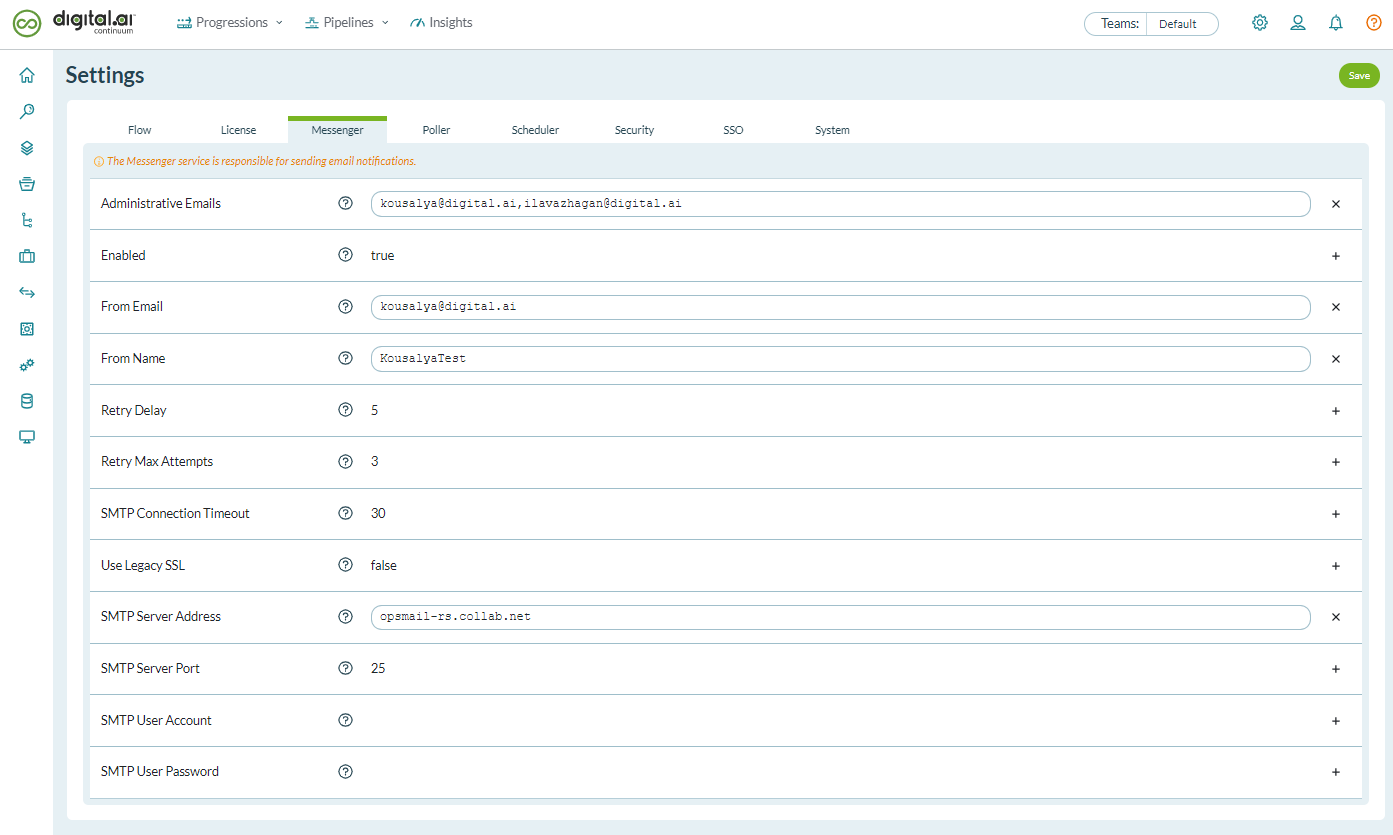
Task: Click the green Save button
Action: [x=1359, y=75]
